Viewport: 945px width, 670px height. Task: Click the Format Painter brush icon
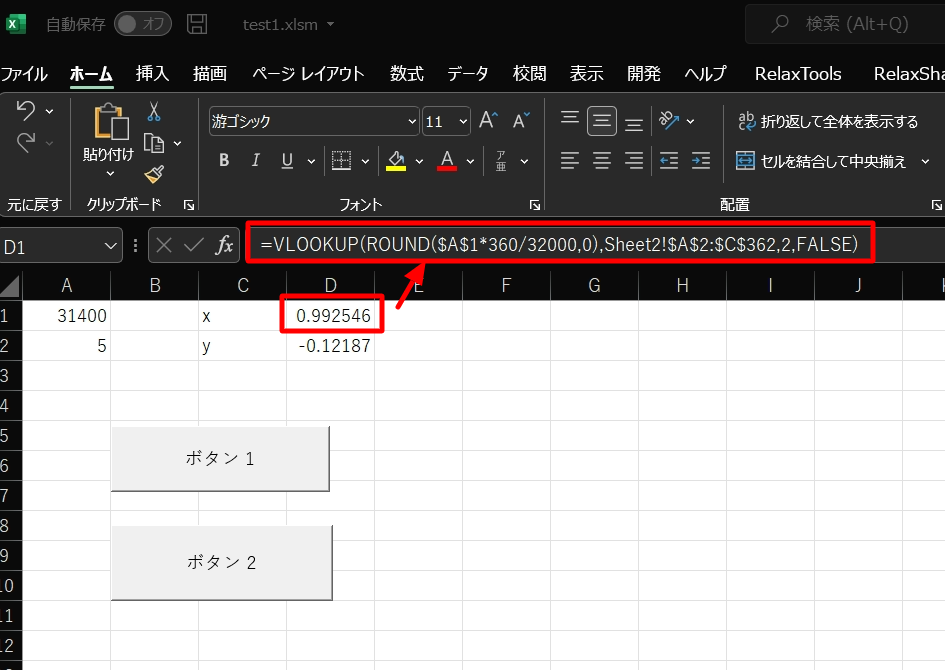tap(154, 174)
